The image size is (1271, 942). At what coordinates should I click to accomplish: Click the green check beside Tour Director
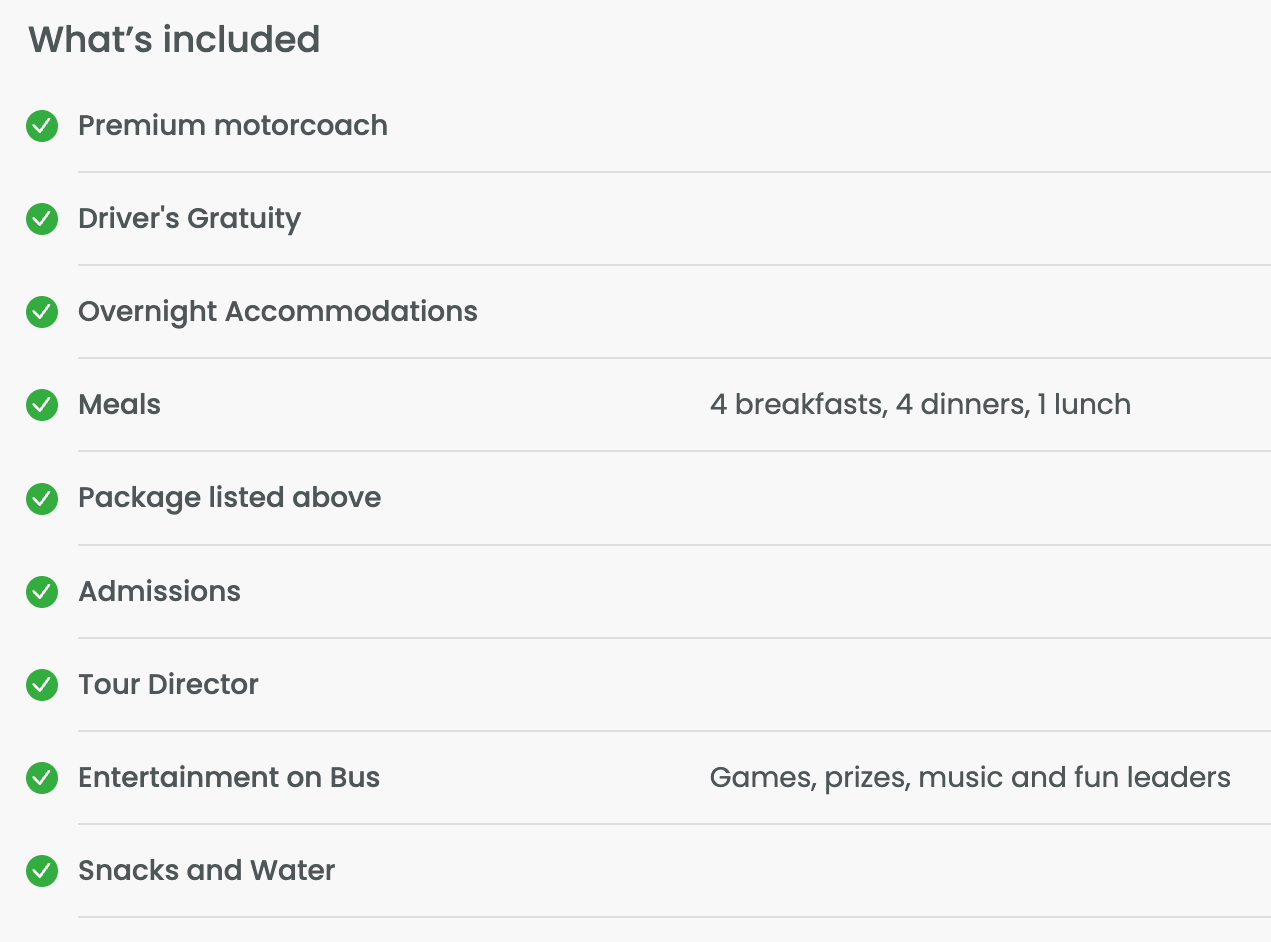42,685
